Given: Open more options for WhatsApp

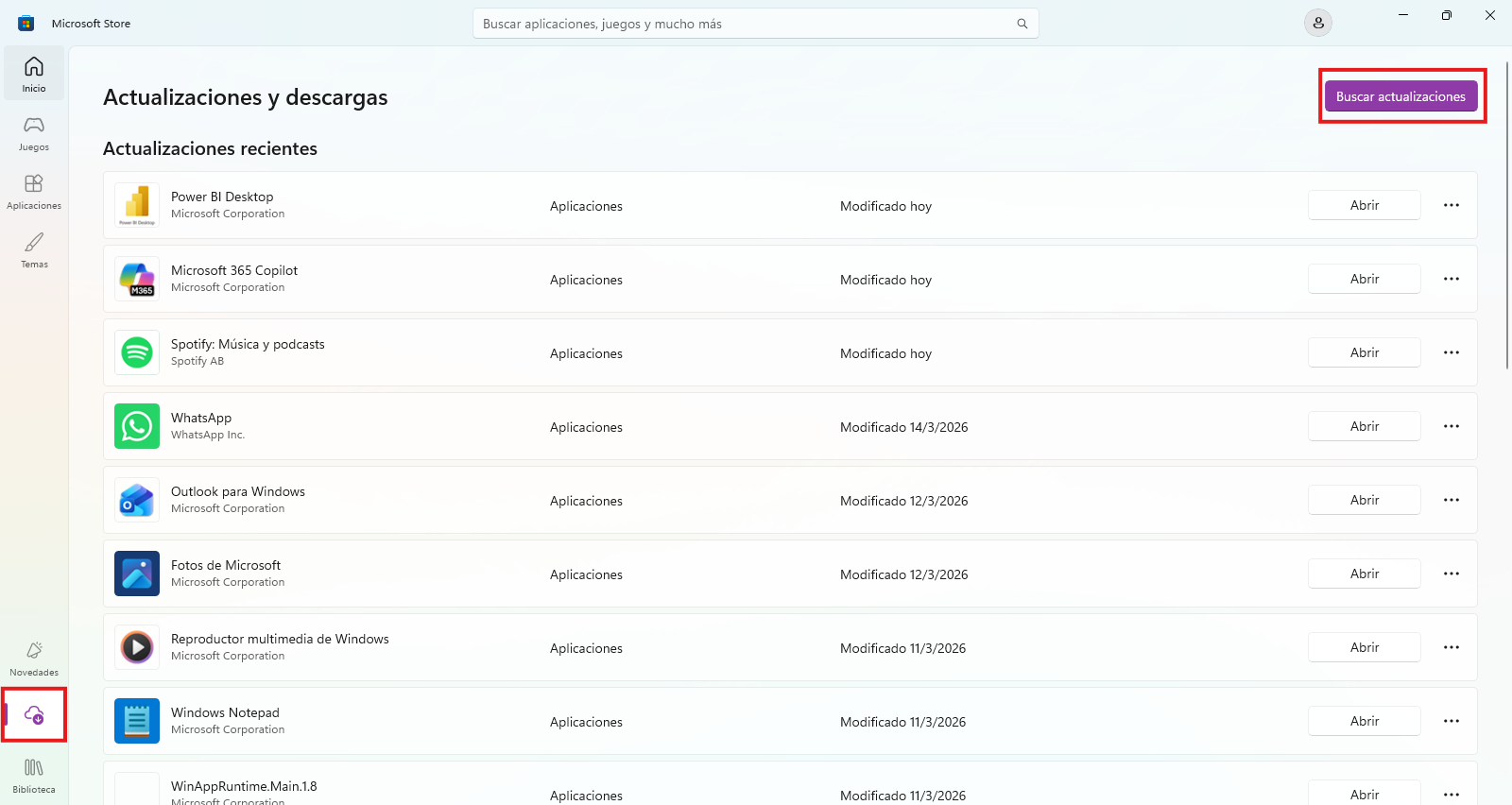Looking at the screenshot, I should pos(1452,426).
